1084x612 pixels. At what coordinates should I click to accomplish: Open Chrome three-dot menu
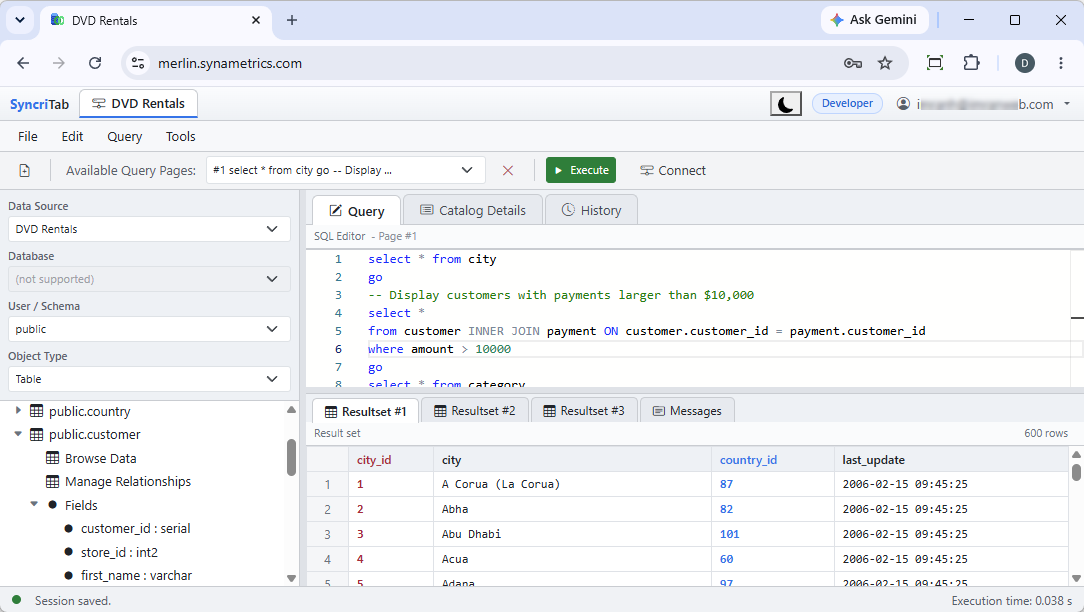(x=1060, y=64)
